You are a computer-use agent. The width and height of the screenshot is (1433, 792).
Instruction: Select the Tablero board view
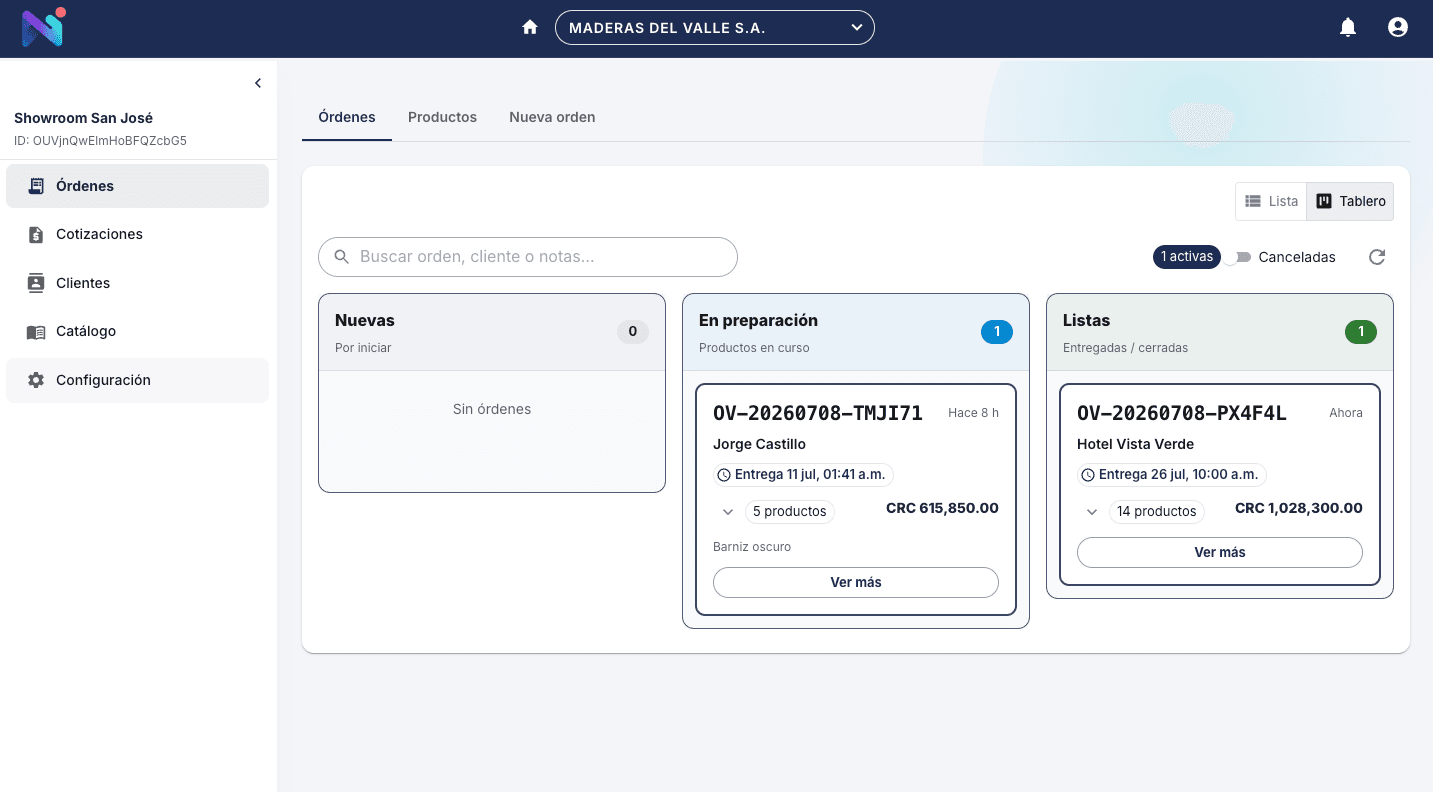1350,201
